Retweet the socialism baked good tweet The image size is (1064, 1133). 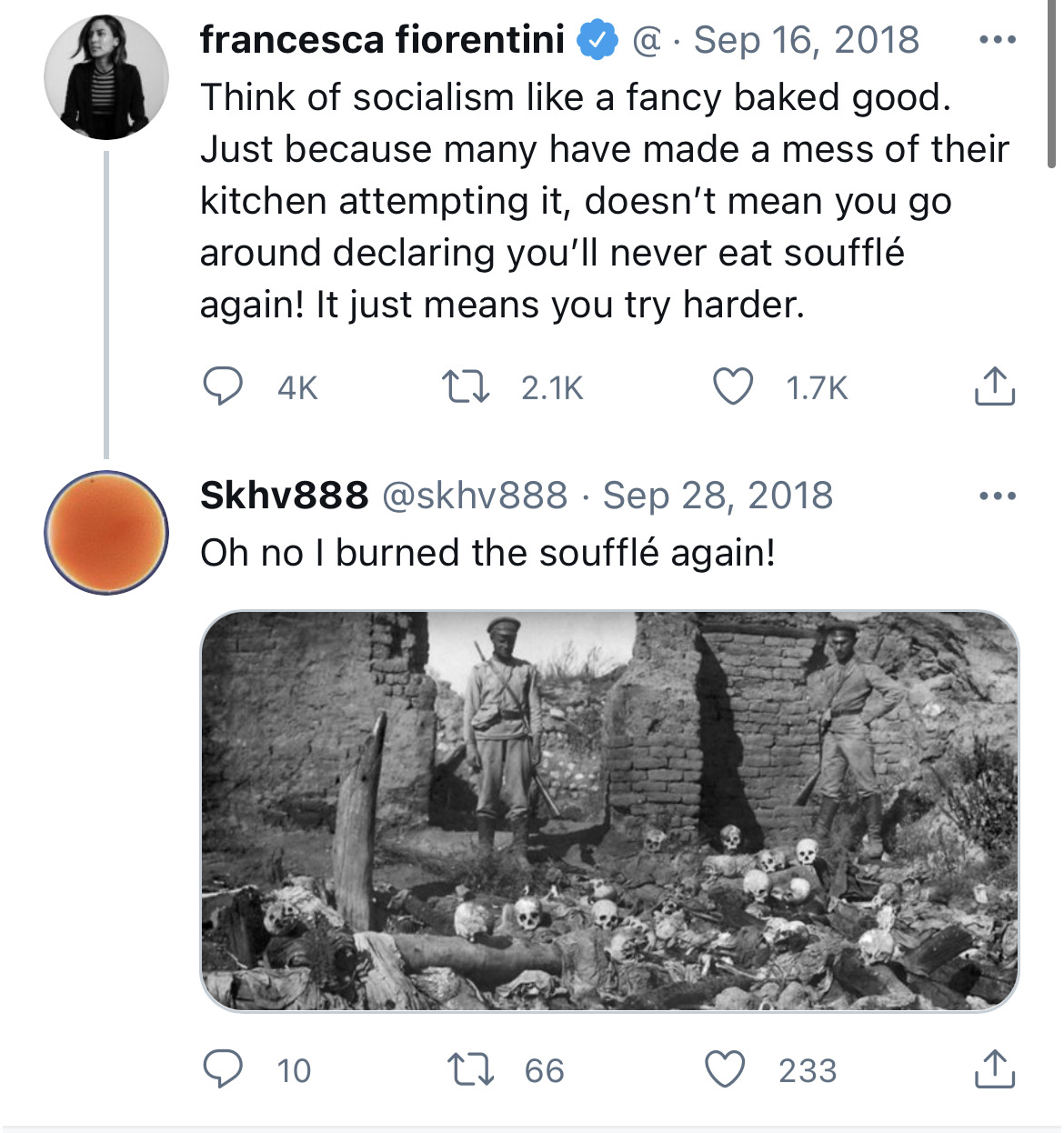(466, 386)
